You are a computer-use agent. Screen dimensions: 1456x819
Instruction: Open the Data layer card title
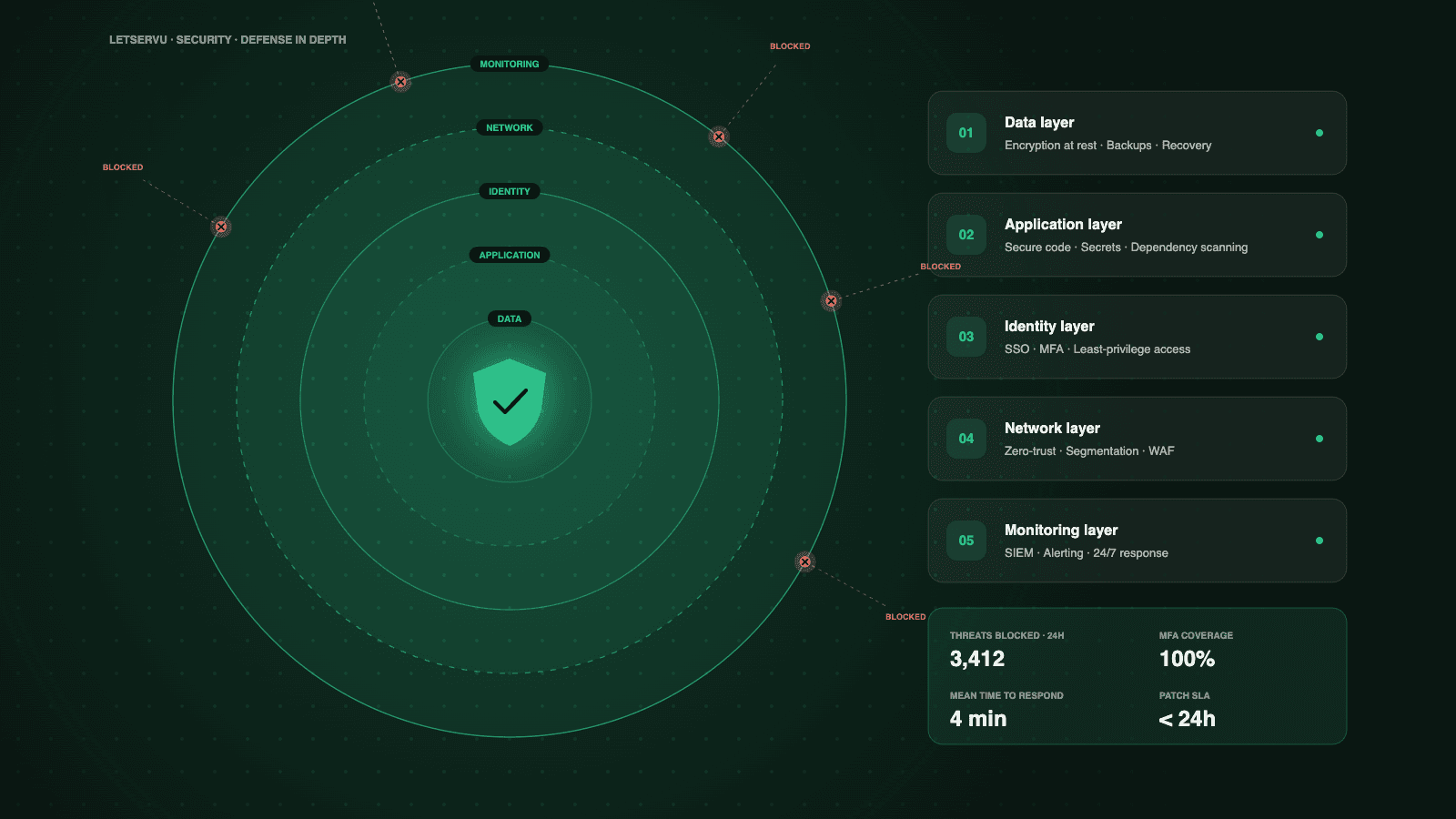1039,123
